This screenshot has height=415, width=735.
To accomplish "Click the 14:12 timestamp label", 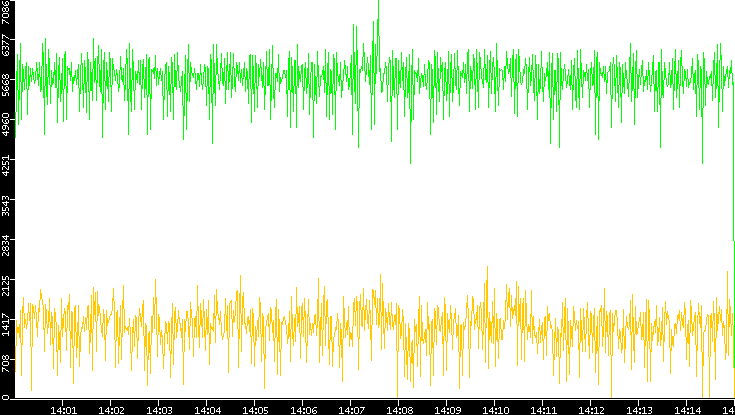I will point(591,410).
